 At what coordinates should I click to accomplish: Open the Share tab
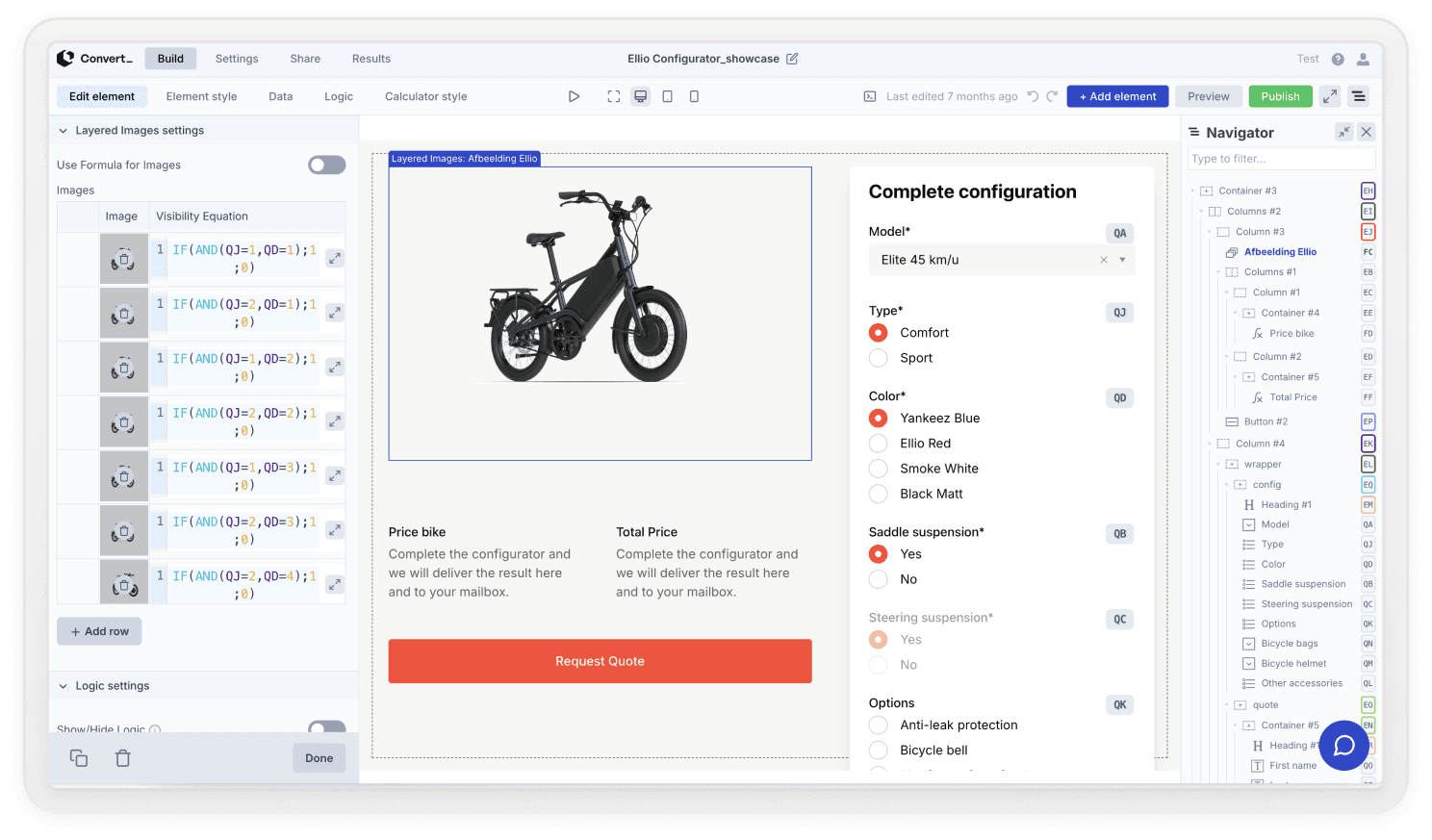tap(305, 59)
